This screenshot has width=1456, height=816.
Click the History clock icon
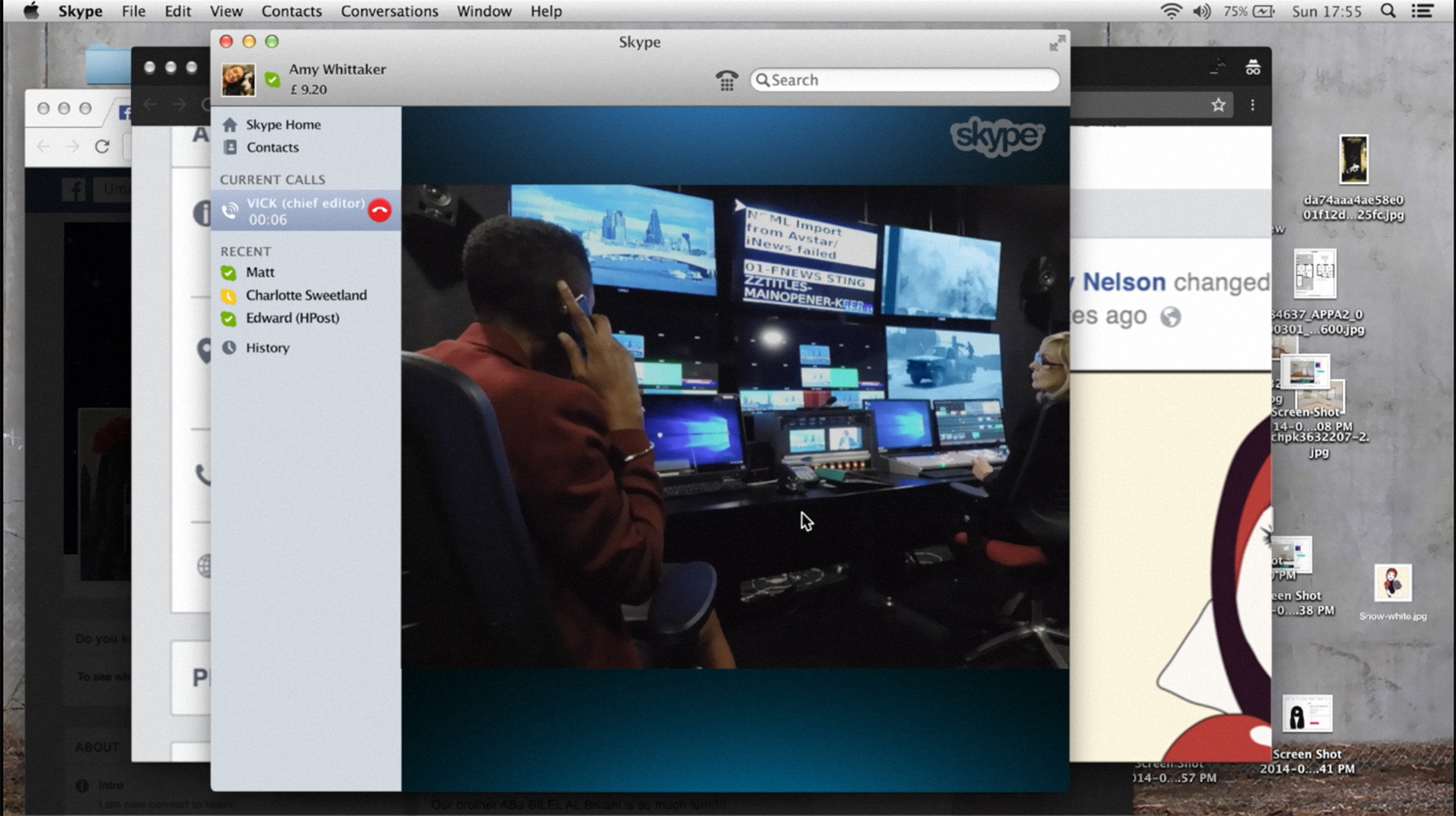click(x=229, y=348)
